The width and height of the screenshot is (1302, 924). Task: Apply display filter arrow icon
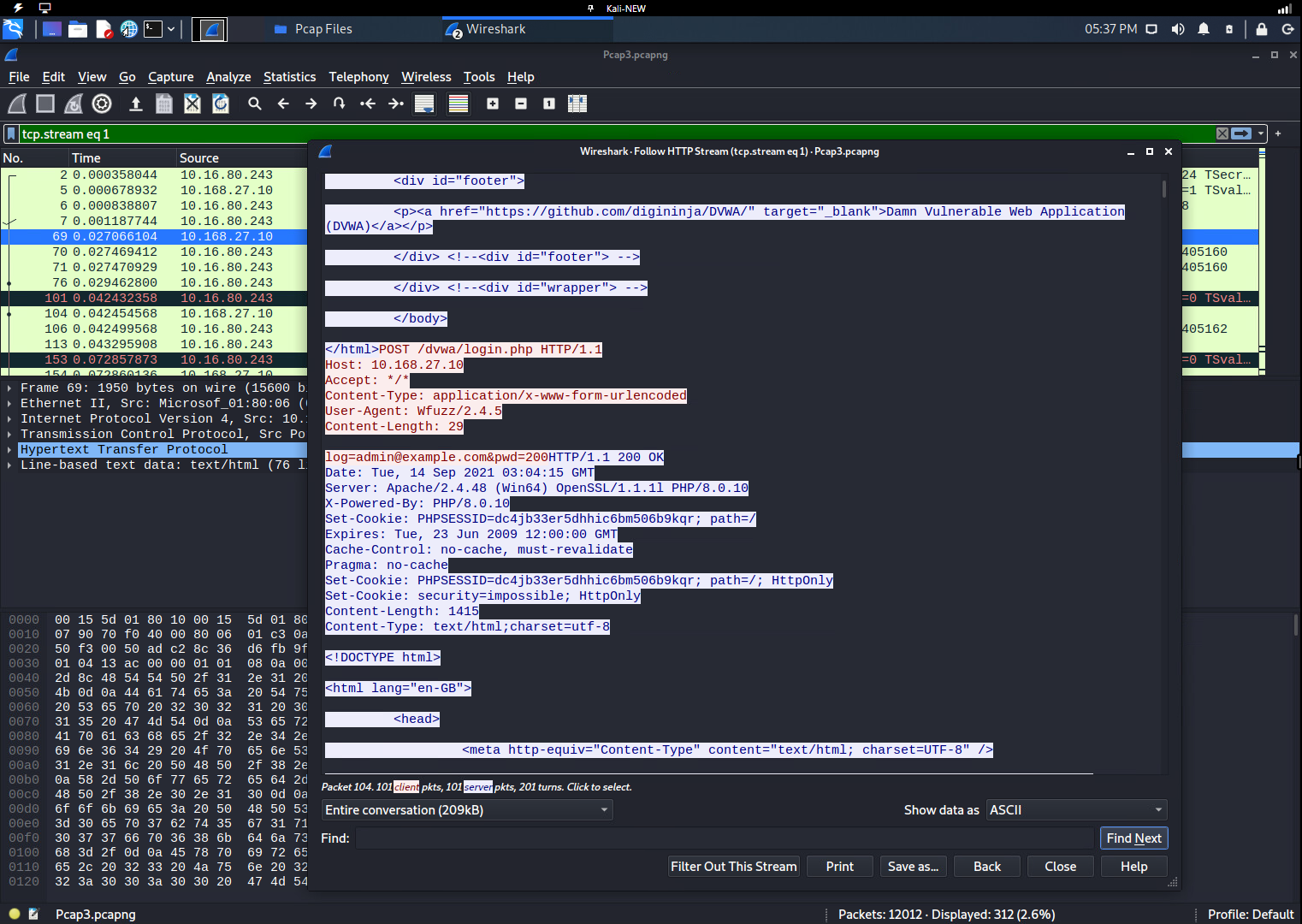[1241, 133]
